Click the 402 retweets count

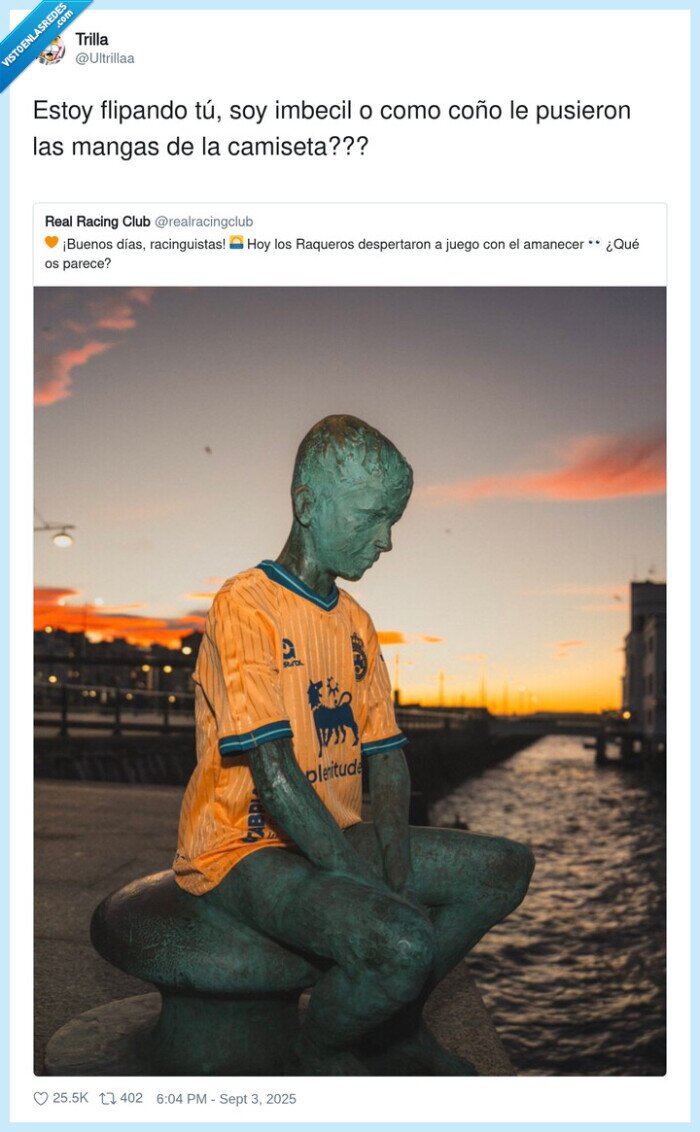pyautogui.click(x=131, y=1098)
